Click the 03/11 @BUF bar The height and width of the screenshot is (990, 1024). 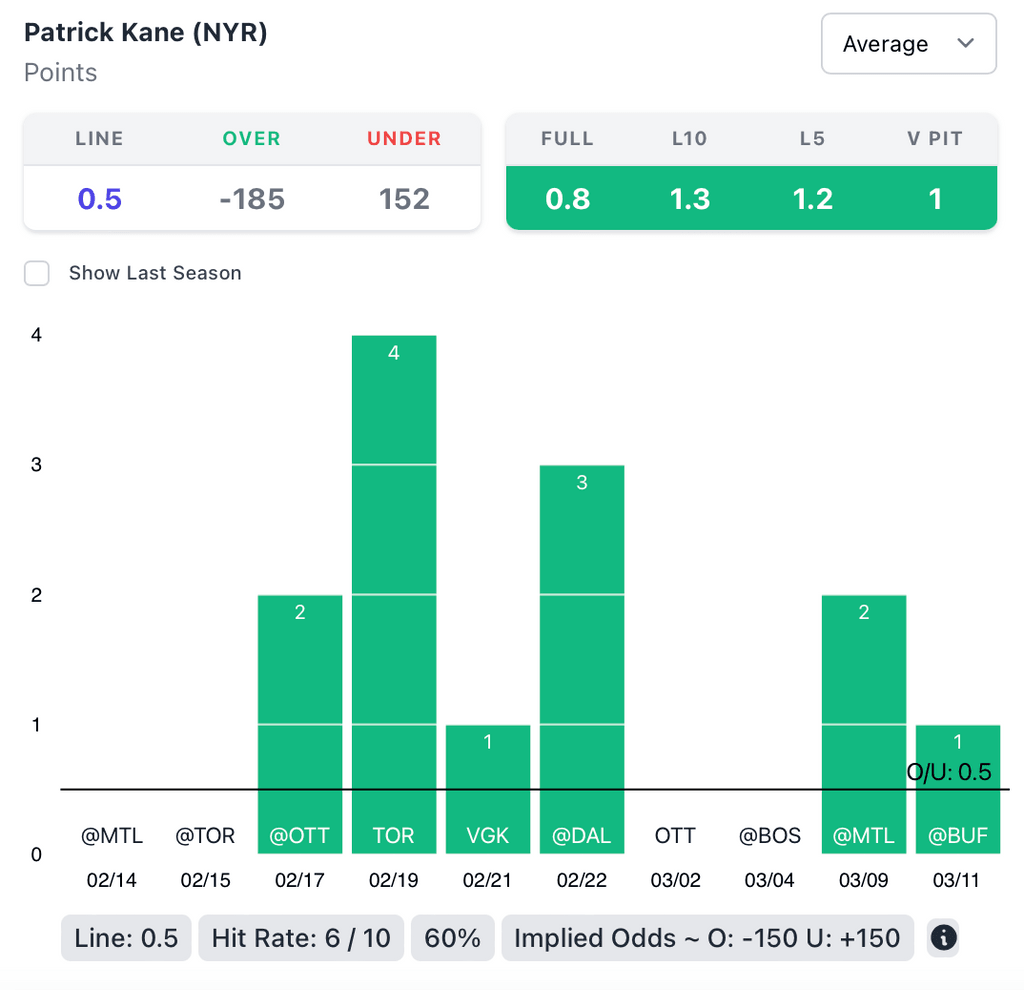(958, 810)
